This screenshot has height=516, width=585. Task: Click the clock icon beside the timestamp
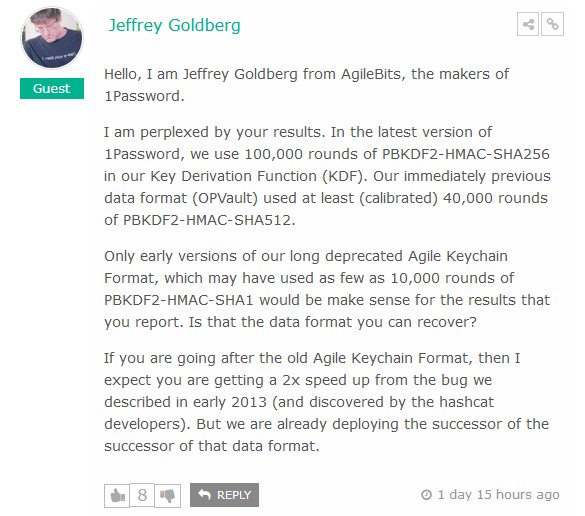point(426,495)
